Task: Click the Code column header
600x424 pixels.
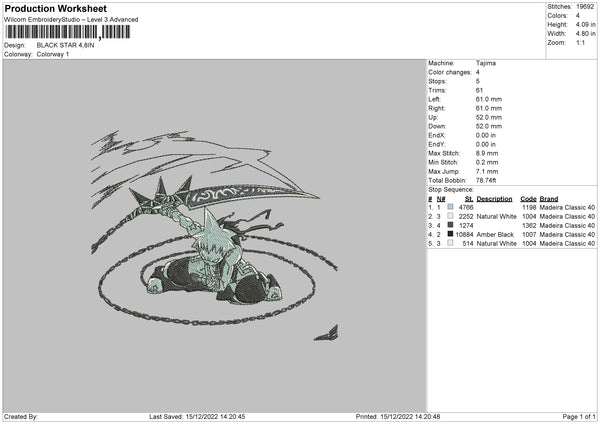Action: click(528, 199)
